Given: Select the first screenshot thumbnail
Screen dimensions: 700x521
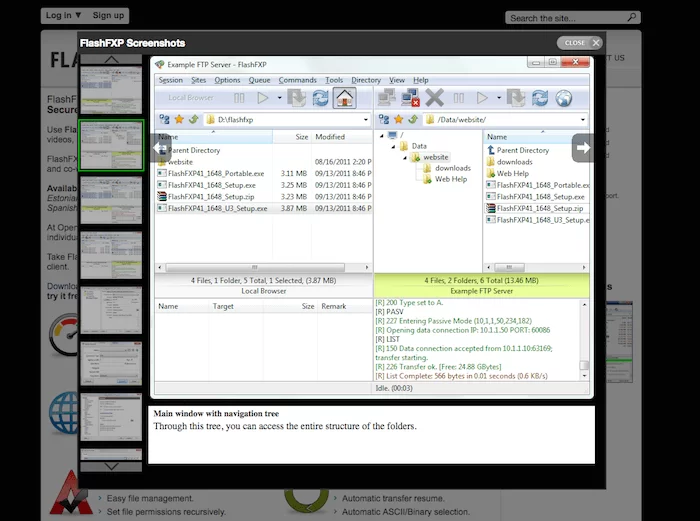Looking at the screenshot, I should tap(111, 90).
